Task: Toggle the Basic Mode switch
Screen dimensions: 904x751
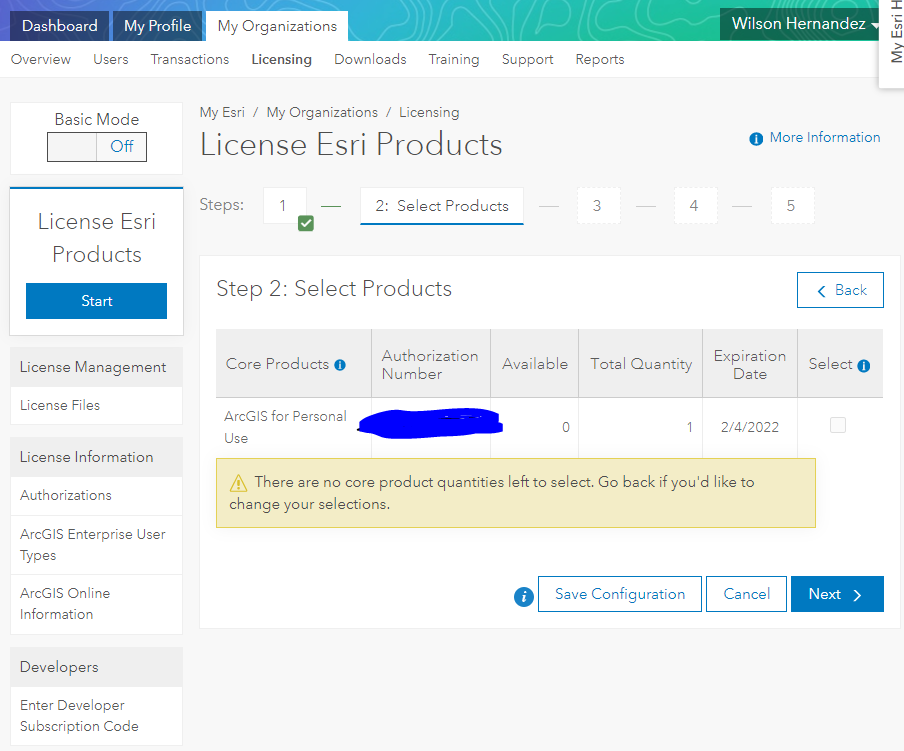Action: tap(97, 147)
